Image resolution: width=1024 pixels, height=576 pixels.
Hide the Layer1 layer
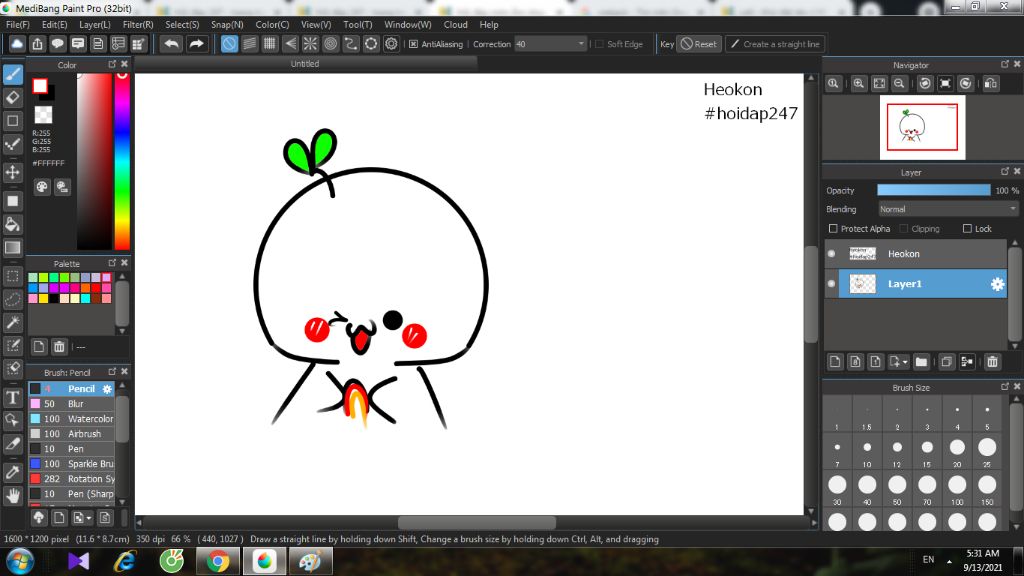[x=831, y=283]
